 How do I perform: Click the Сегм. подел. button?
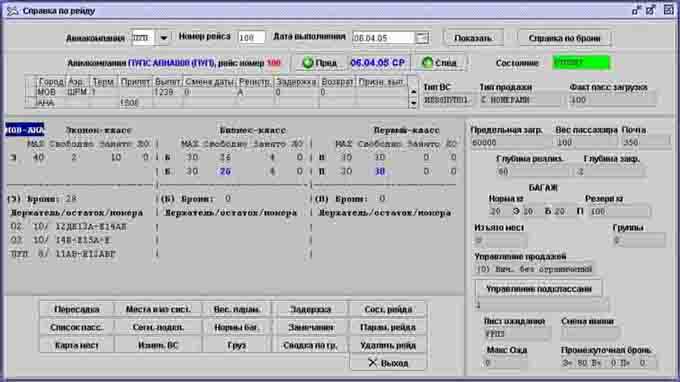coord(158,327)
